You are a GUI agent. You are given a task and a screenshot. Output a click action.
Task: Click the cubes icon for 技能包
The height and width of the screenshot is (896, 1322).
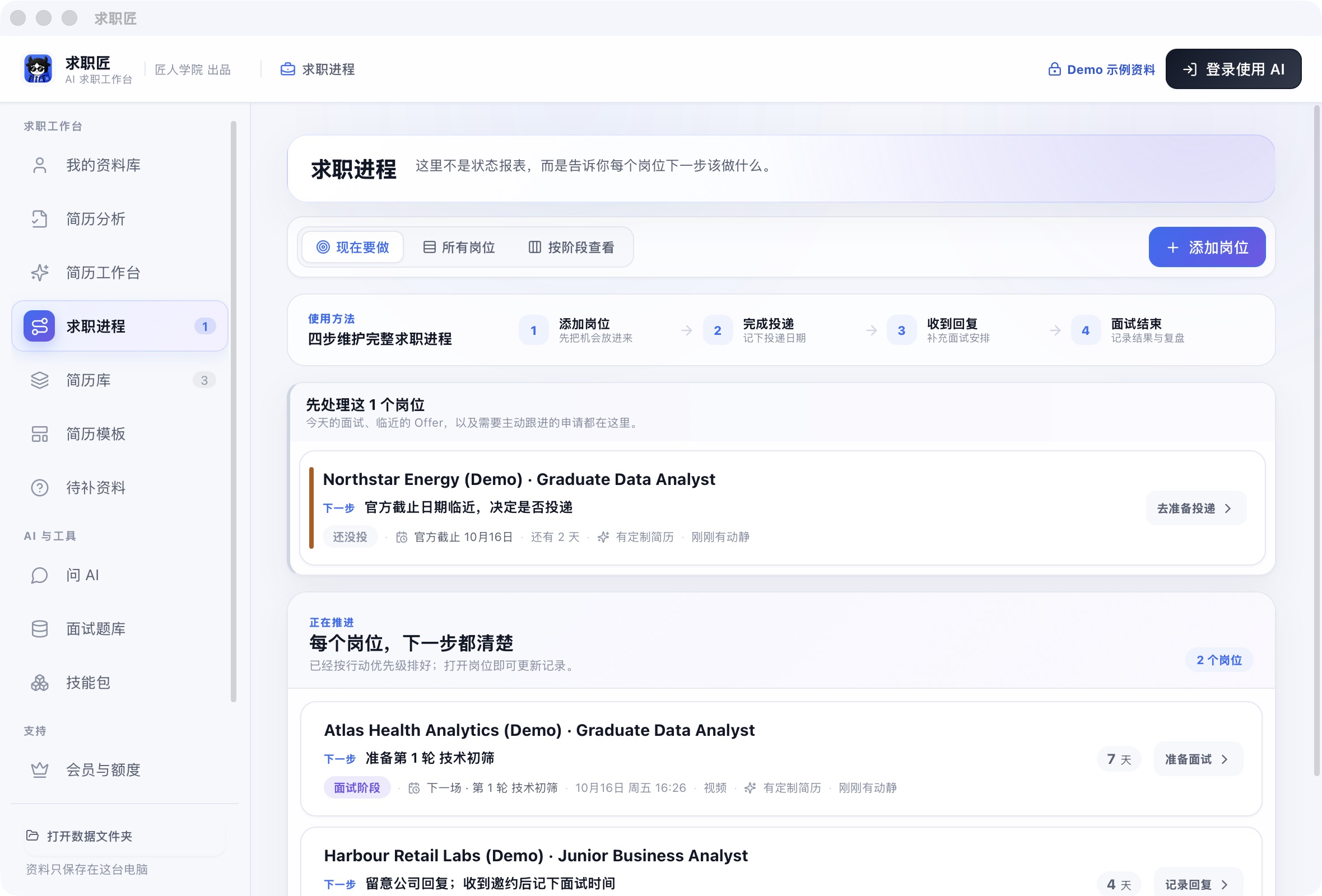point(39,683)
